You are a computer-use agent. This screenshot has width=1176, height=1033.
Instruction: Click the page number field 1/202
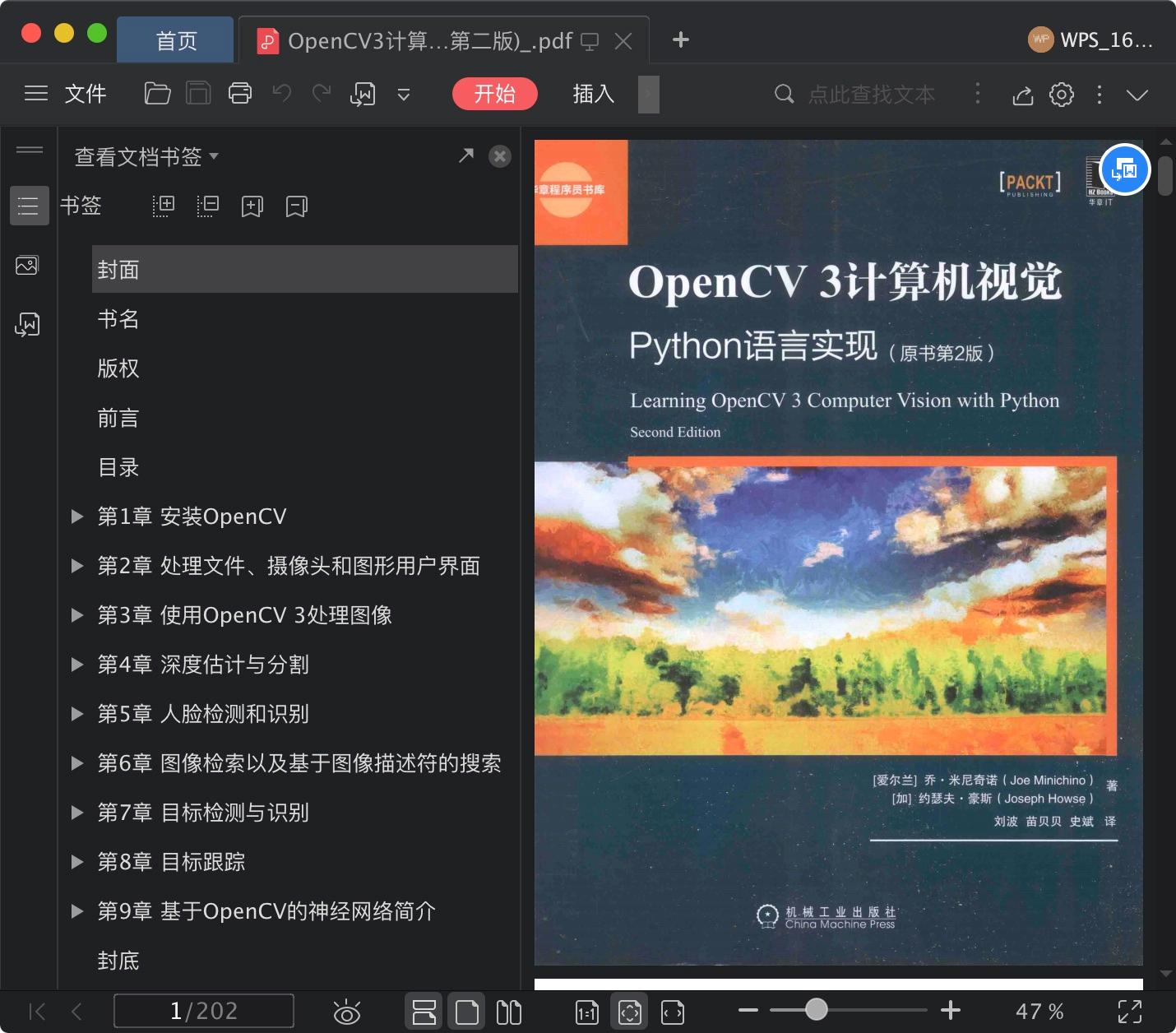click(x=204, y=1011)
